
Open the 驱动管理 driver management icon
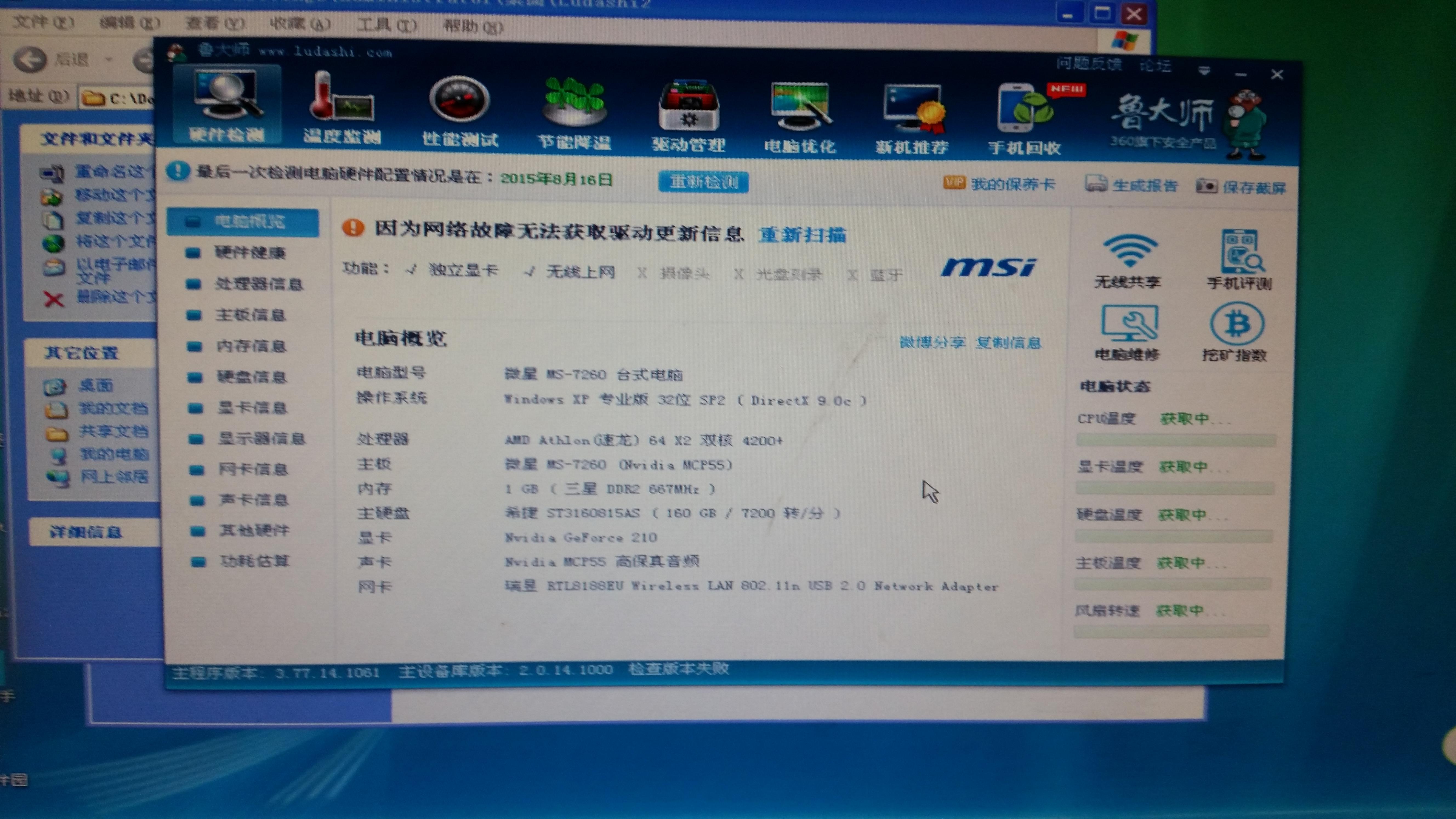point(689,116)
